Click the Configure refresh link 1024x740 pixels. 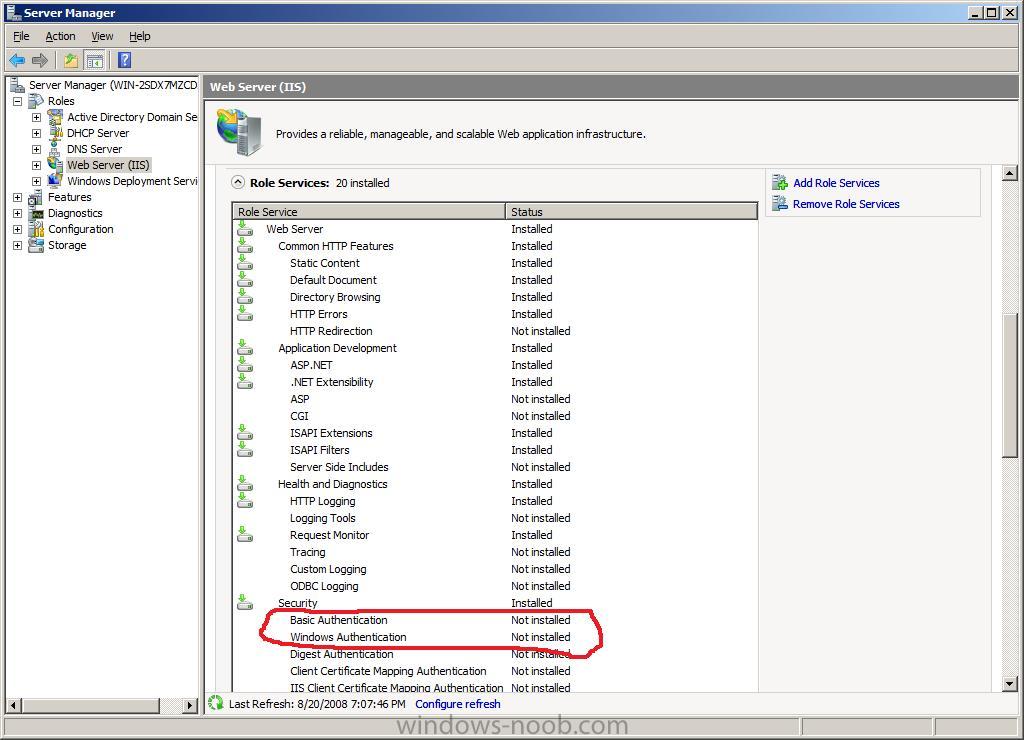pyautogui.click(x=458, y=704)
